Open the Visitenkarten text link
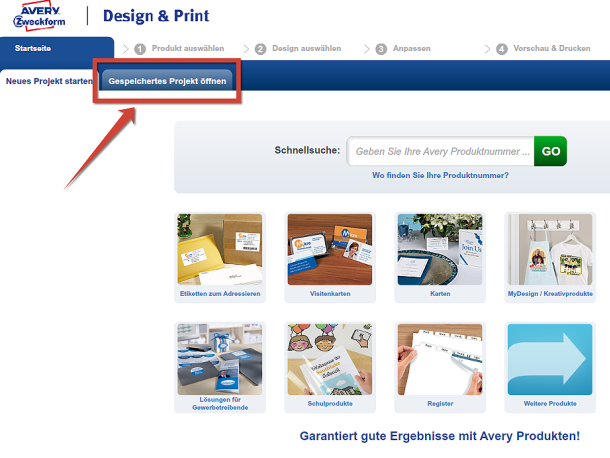 (x=330, y=294)
